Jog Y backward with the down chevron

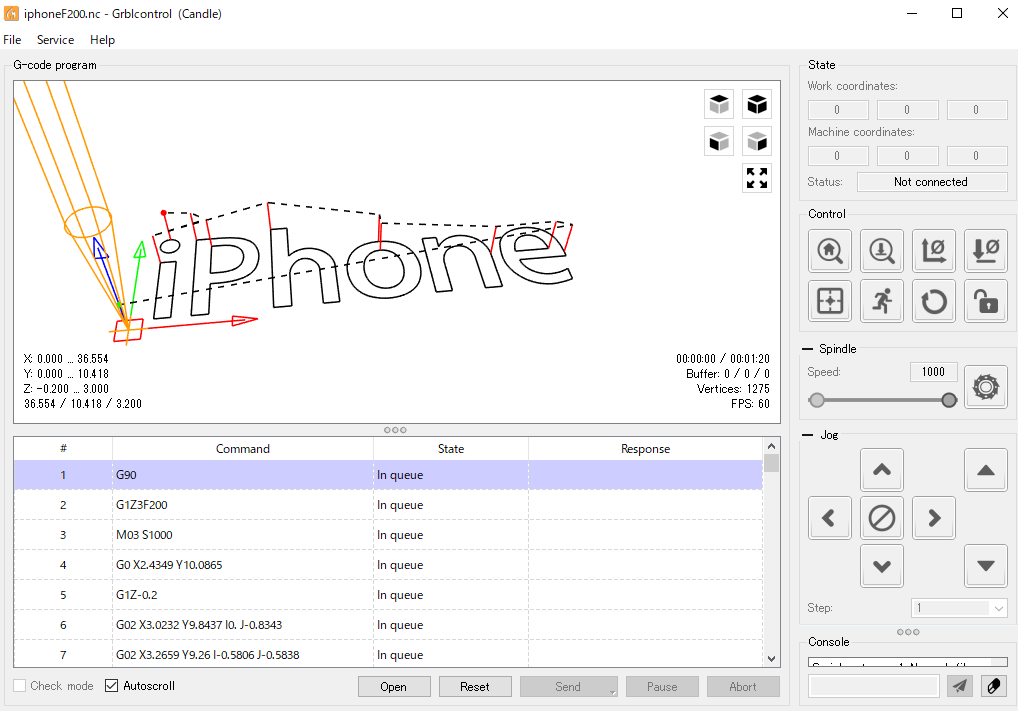(882, 566)
